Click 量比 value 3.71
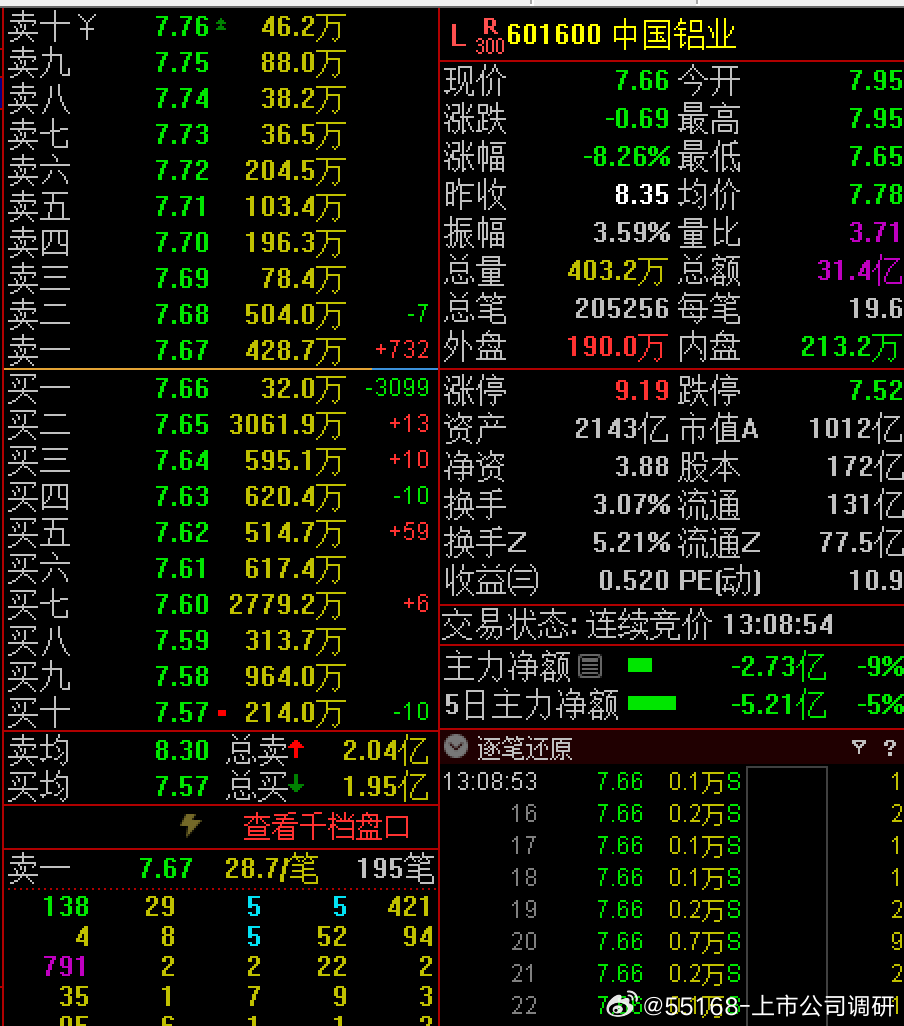 876,232
